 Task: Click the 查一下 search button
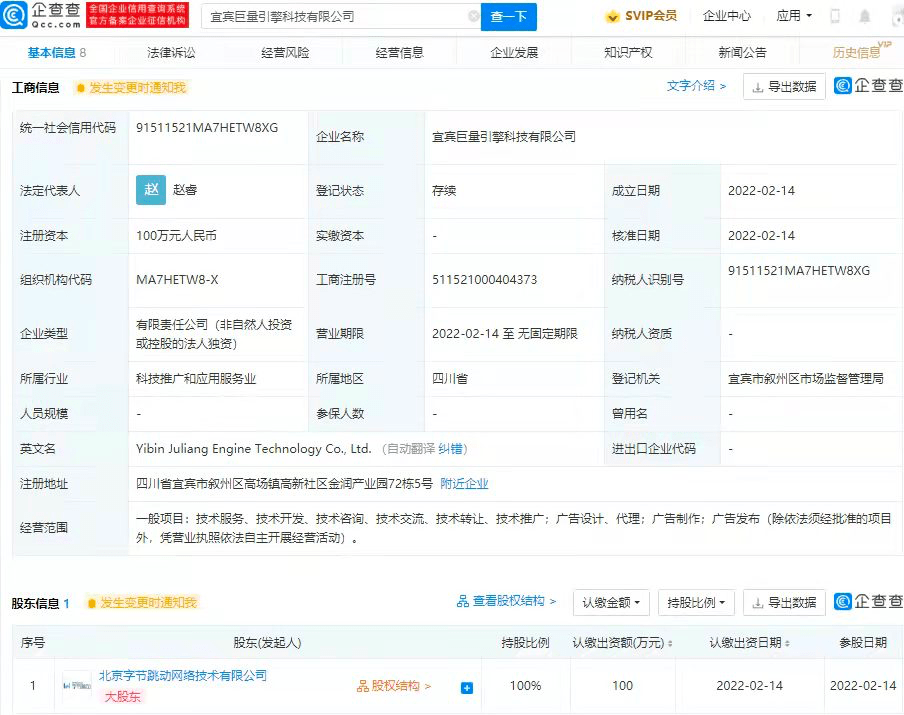508,17
